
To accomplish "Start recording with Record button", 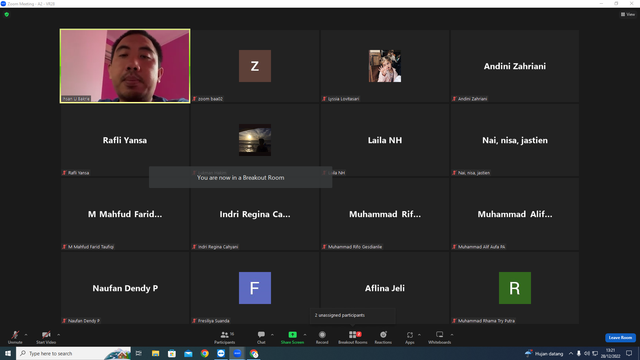I will [322, 337].
